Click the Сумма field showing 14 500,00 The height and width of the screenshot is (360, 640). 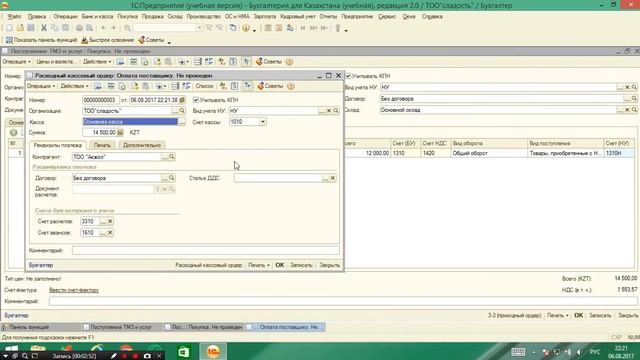(x=100, y=132)
